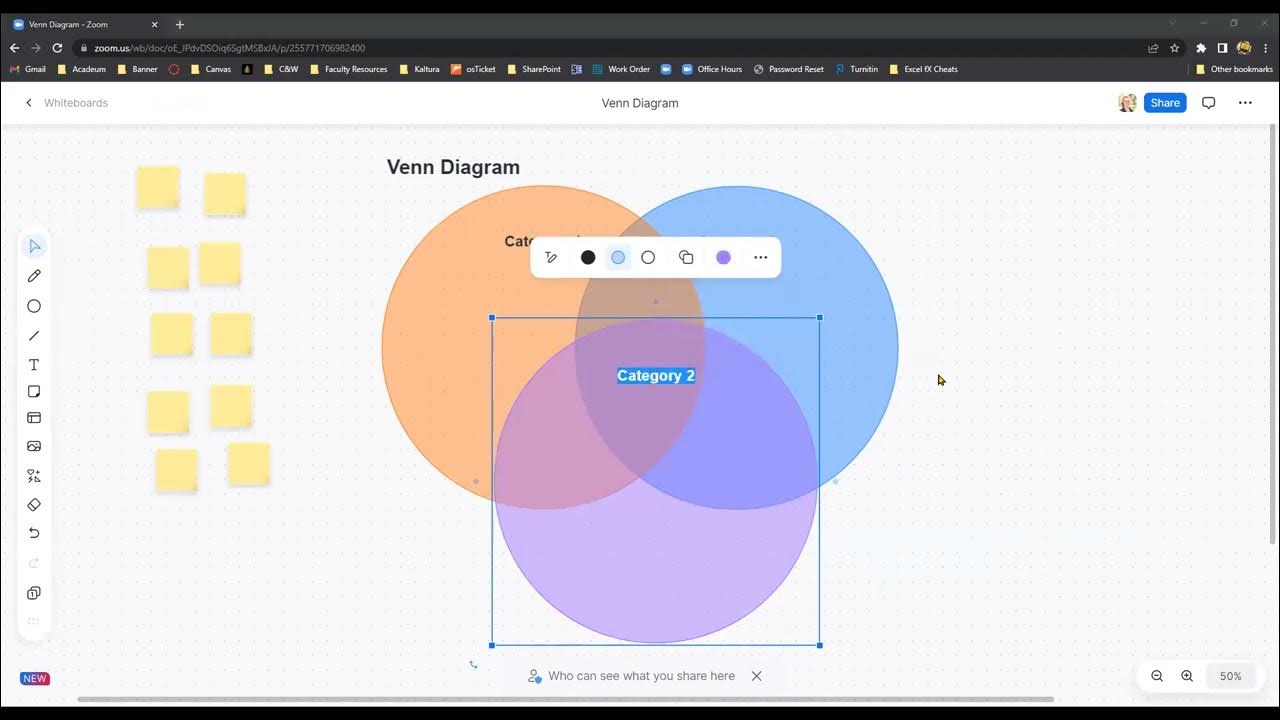The width and height of the screenshot is (1280, 720).
Task: Select the Line tool
Action: pyautogui.click(x=34, y=336)
